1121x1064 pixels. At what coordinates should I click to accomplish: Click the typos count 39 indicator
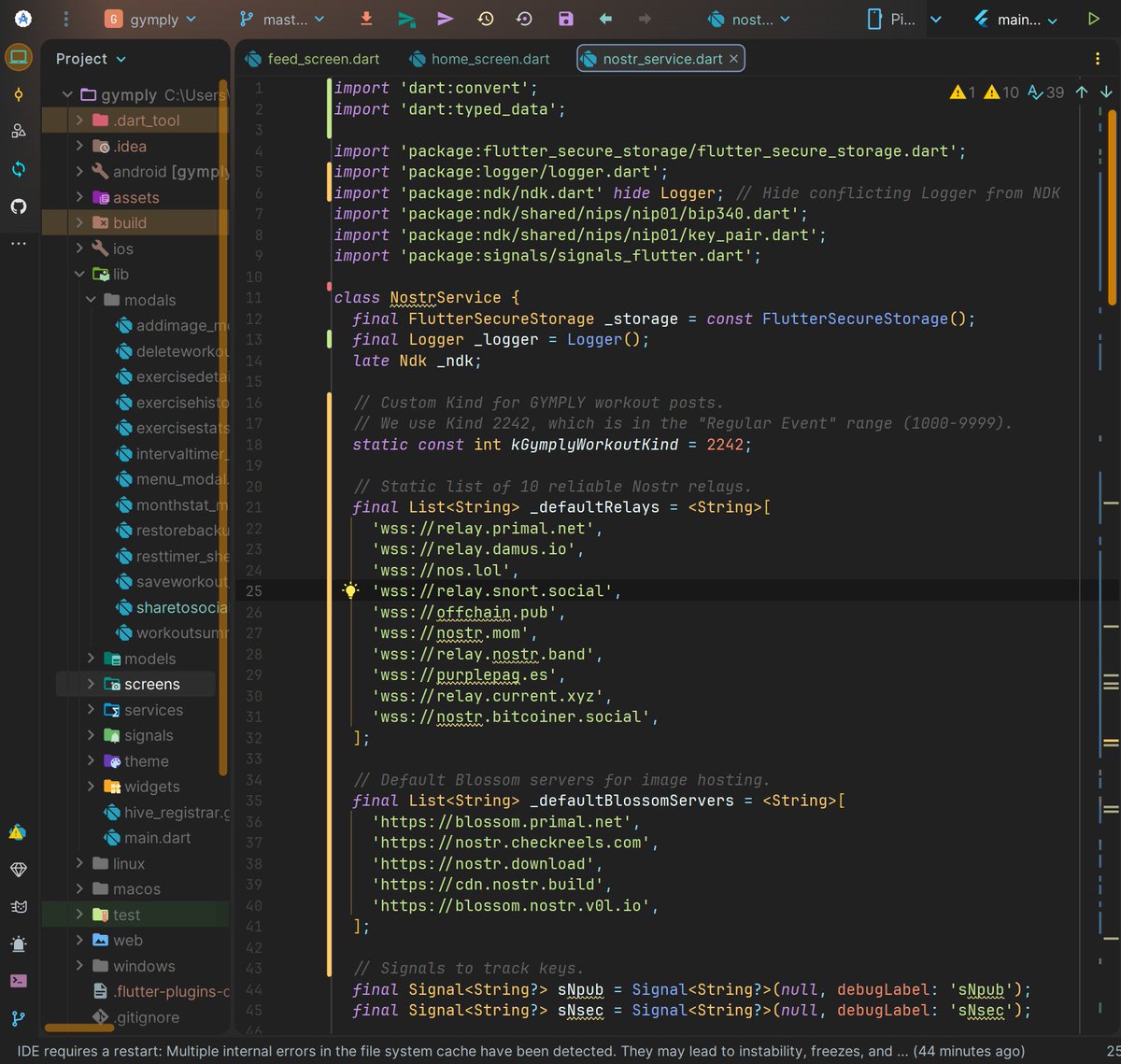pyautogui.click(x=1045, y=92)
